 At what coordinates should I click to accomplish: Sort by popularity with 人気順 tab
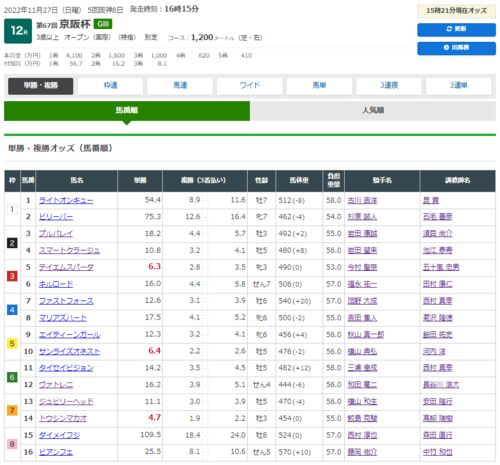373,111
